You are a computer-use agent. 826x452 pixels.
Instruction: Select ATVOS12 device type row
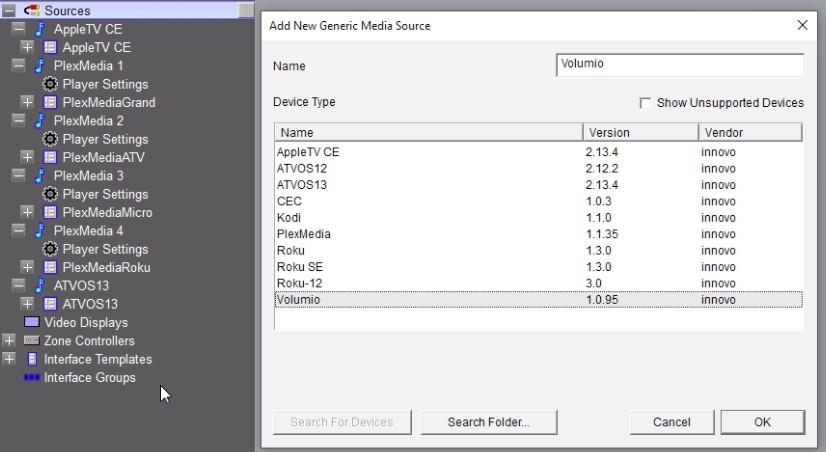538,169
